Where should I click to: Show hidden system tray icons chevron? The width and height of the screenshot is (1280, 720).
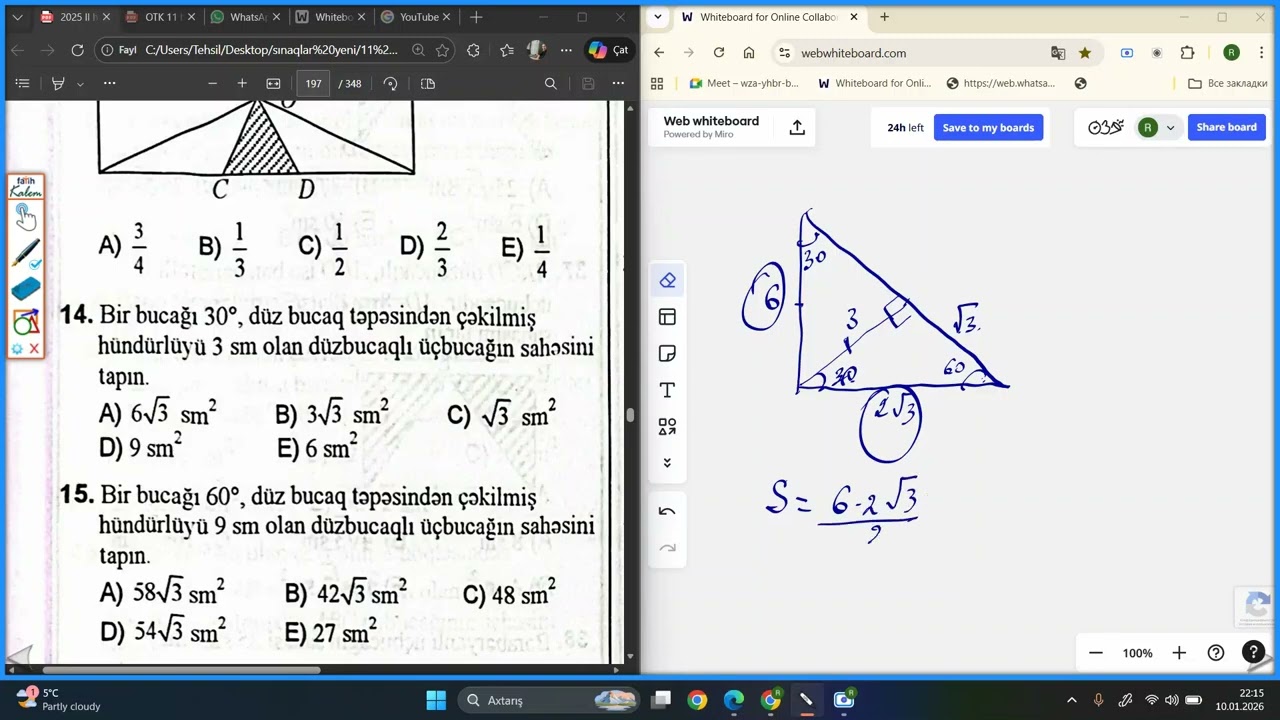click(1072, 700)
